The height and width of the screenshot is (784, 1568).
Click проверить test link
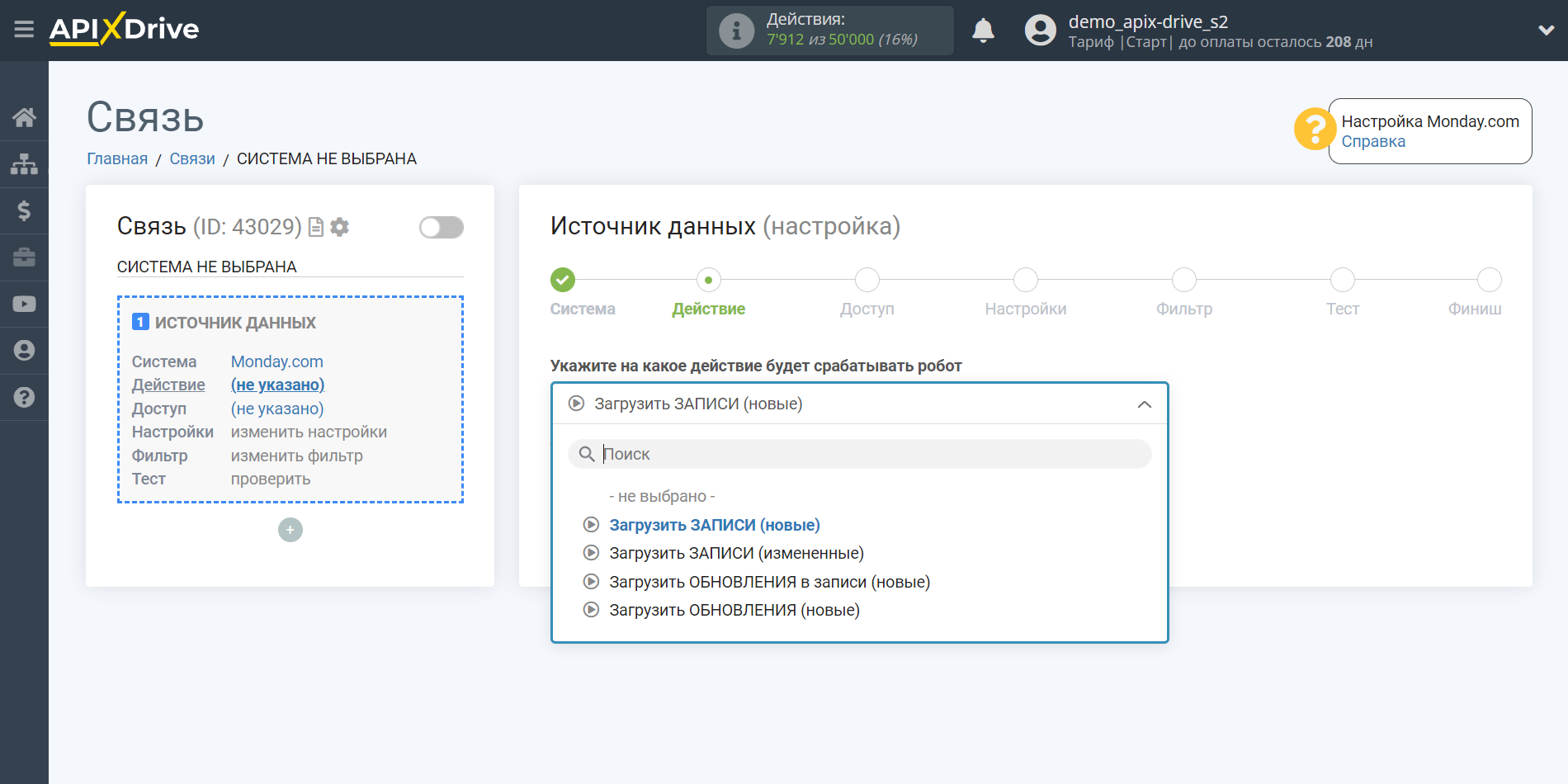point(271,479)
